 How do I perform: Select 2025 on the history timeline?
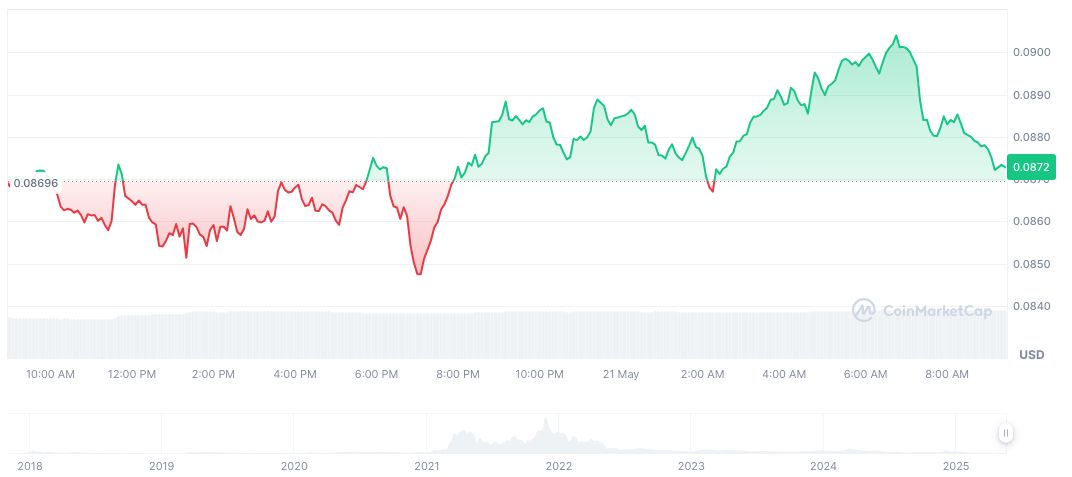click(x=957, y=466)
